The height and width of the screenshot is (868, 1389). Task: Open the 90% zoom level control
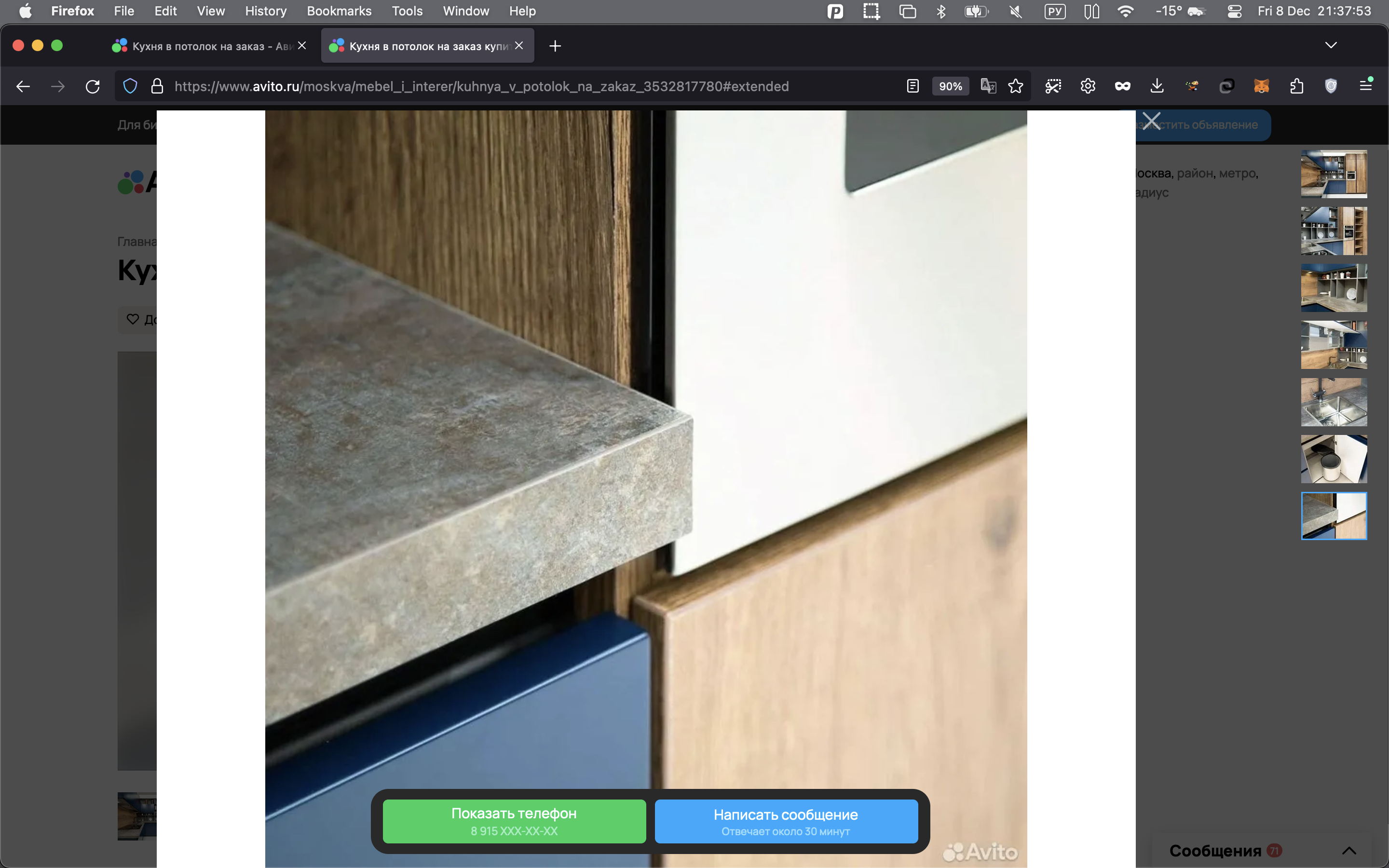pos(950,87)
